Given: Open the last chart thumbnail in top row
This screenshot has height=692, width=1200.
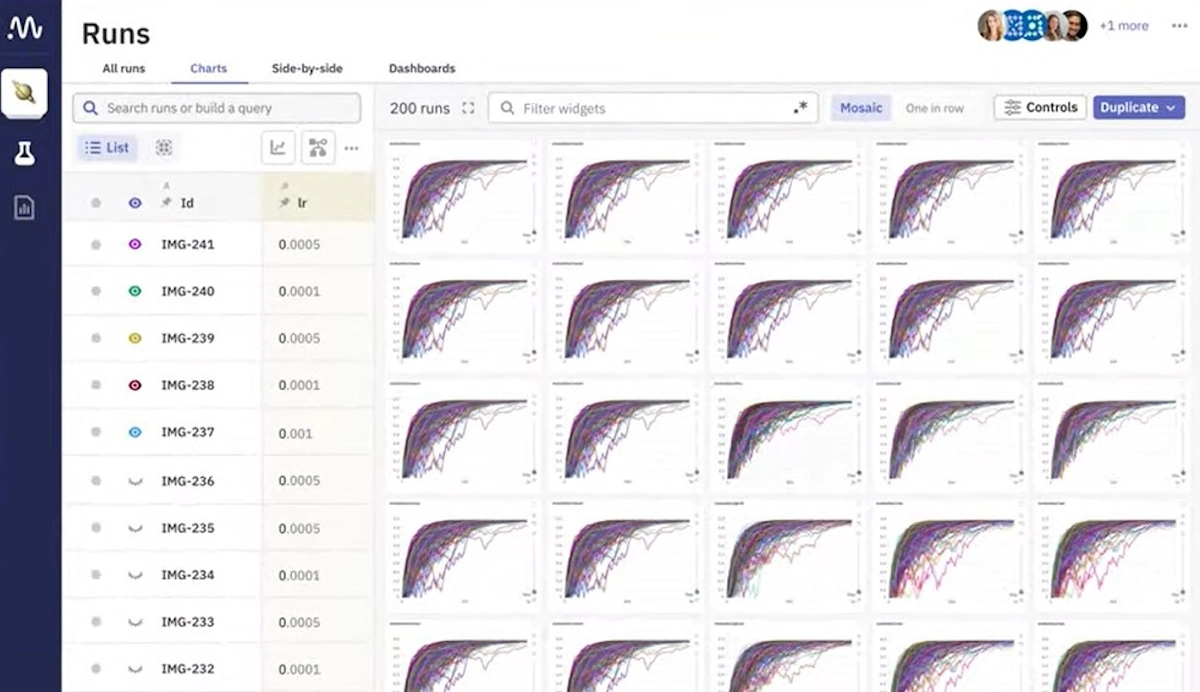Looking at the screenshot, I should pos(1110,195).
